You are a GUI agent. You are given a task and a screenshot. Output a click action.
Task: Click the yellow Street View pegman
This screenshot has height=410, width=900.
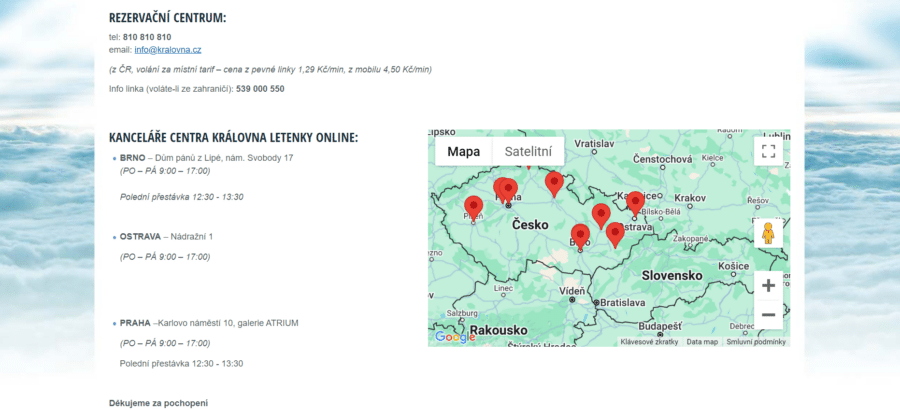click(768, 234)
